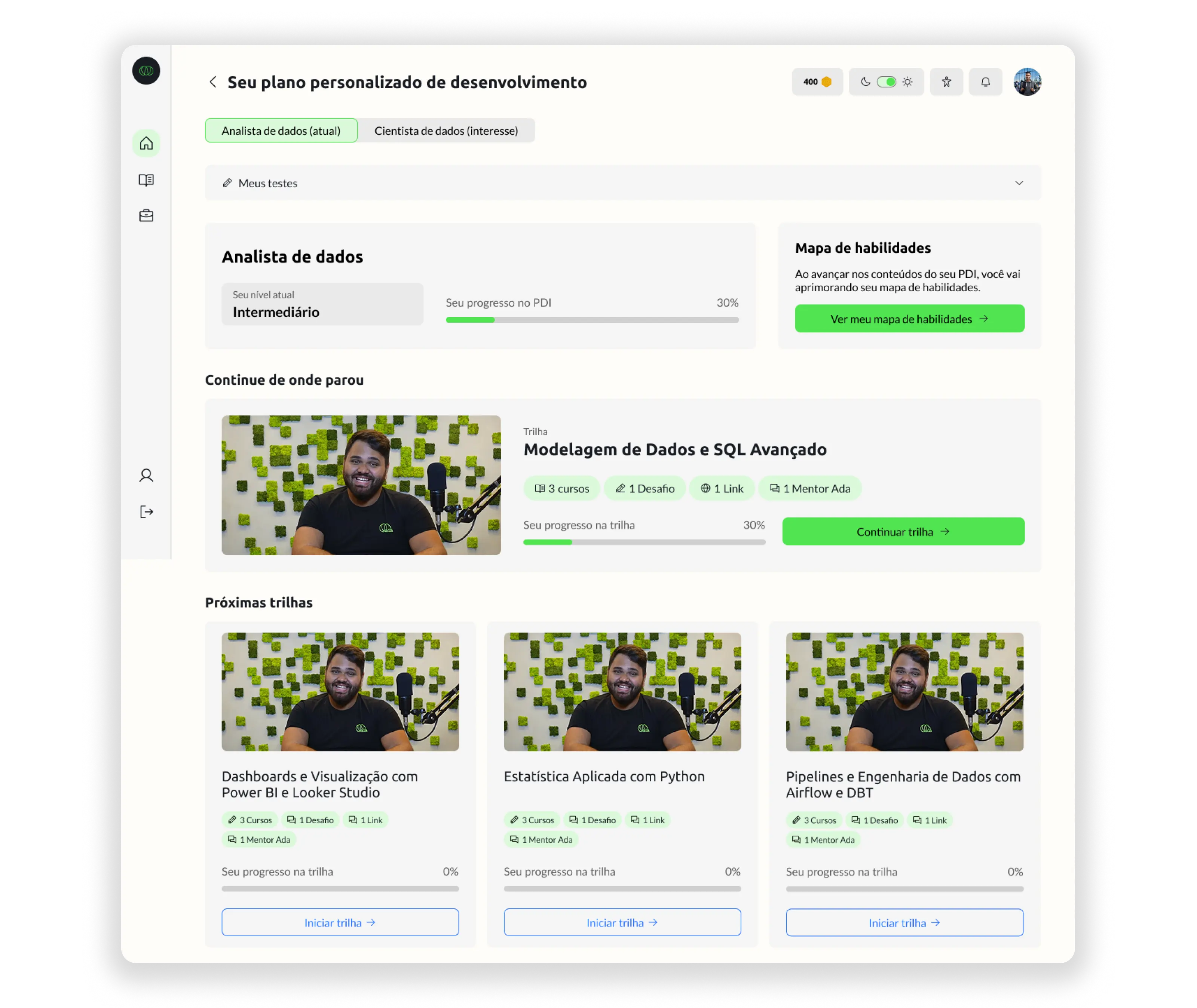Click the accessibility icon in top bar
The image size is (1197, 1008).
pyautogui.click(x=946, y=82)
